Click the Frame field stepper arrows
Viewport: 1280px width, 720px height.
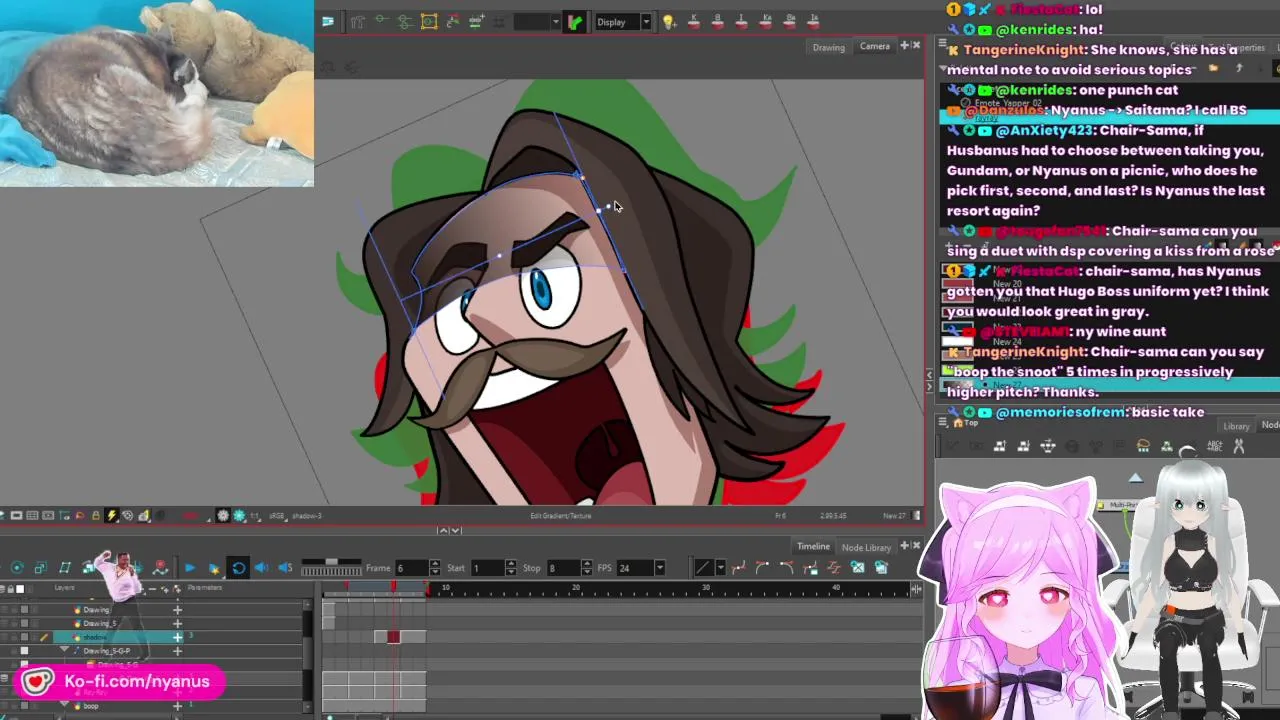pos(435,568)
